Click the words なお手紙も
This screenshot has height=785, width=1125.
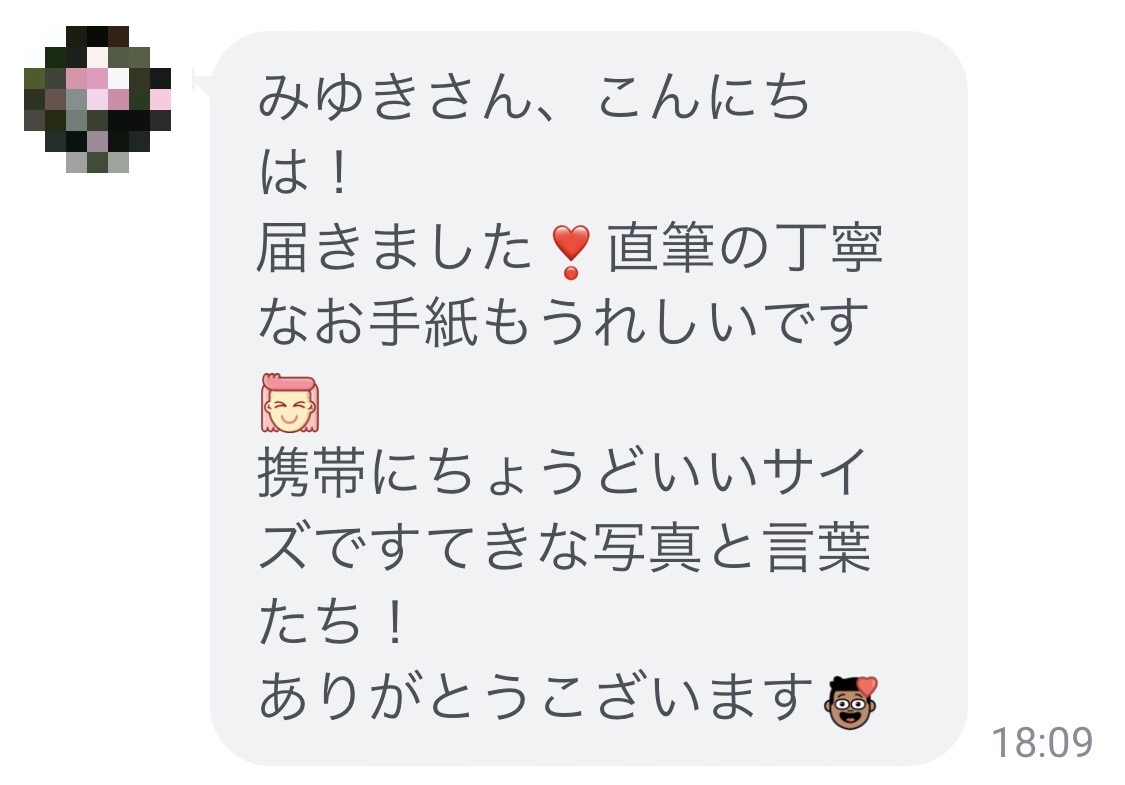point(397,322)
